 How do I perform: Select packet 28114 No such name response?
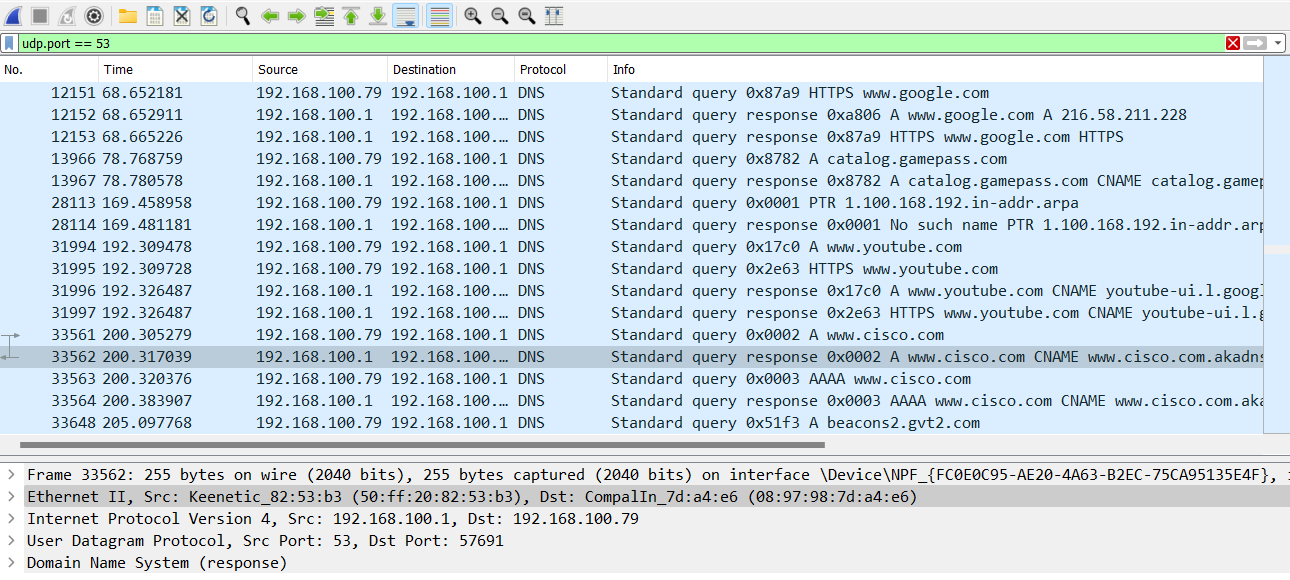pos(632,225)
